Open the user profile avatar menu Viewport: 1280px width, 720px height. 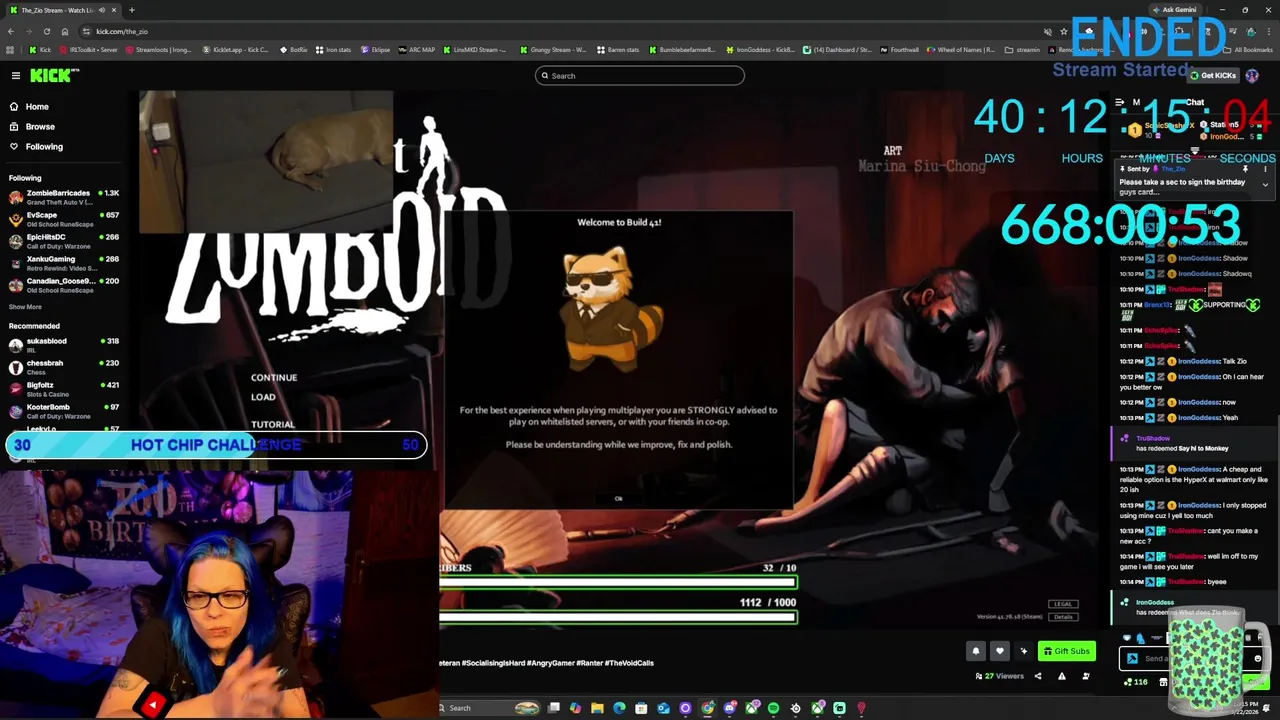pos(1252,76)
